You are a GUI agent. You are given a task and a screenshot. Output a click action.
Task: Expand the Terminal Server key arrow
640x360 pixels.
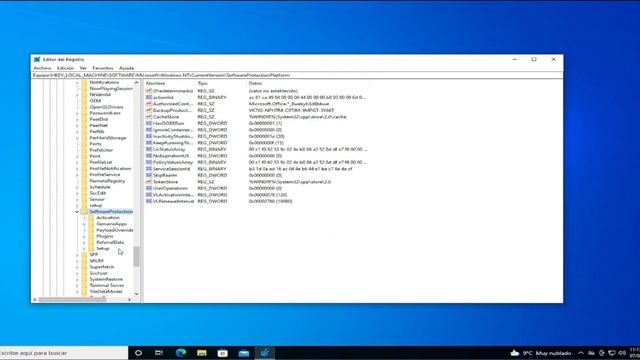click(x=77, y=285)
